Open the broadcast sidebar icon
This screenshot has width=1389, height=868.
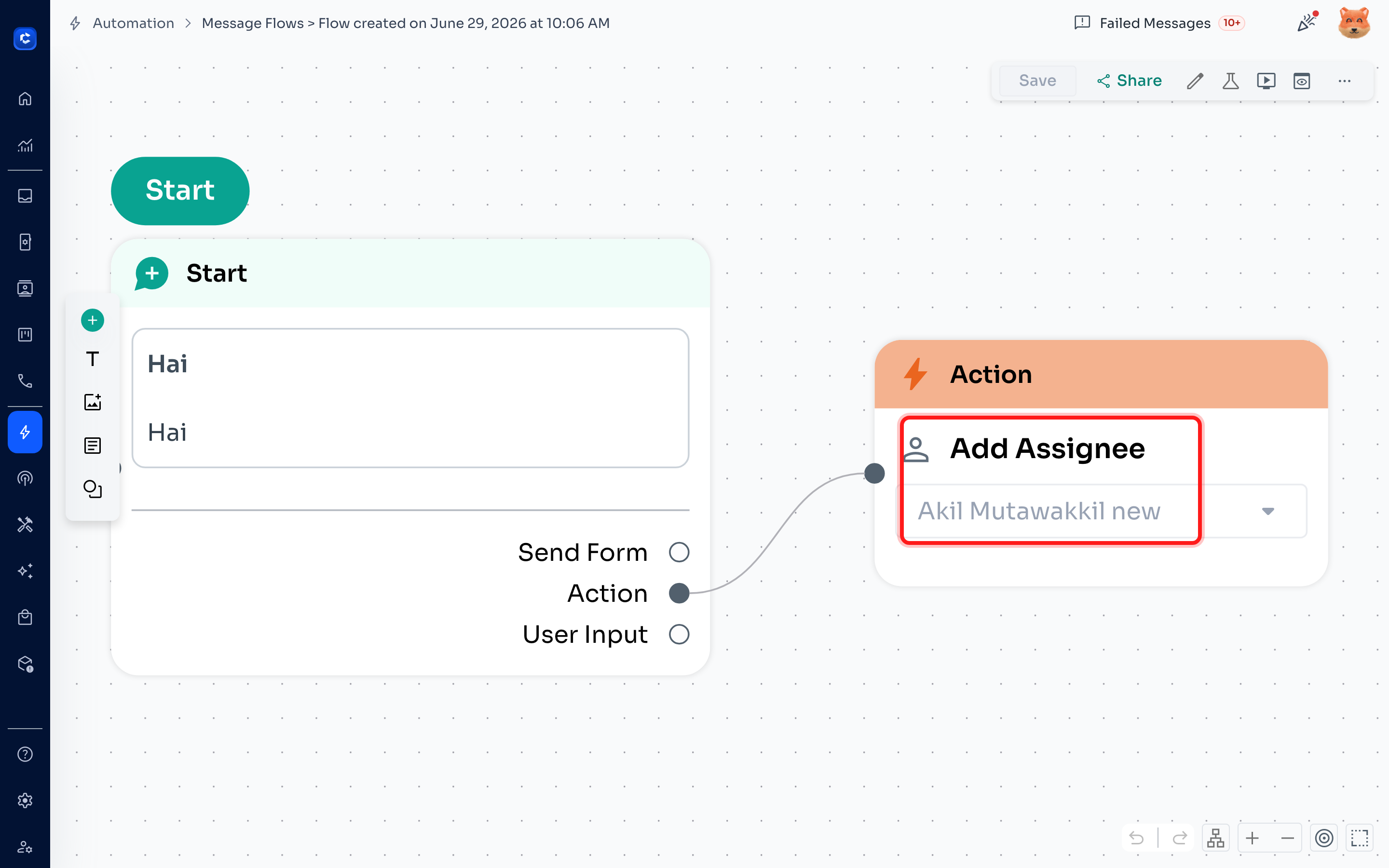tap(25, 478)
